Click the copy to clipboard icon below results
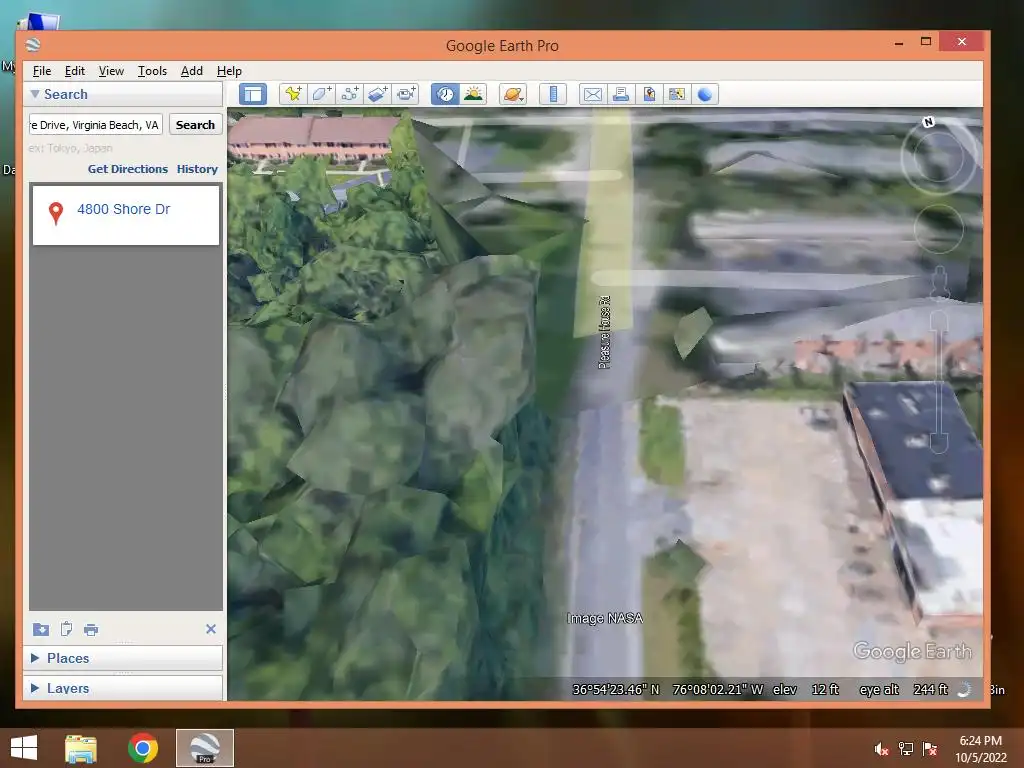 point(66,630)
